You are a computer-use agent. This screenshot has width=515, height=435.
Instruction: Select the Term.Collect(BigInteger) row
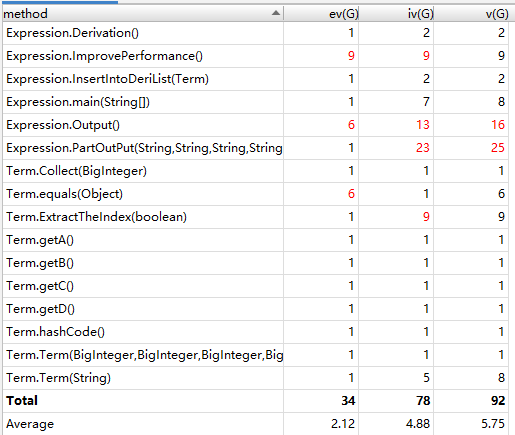[x=255, y=171]
